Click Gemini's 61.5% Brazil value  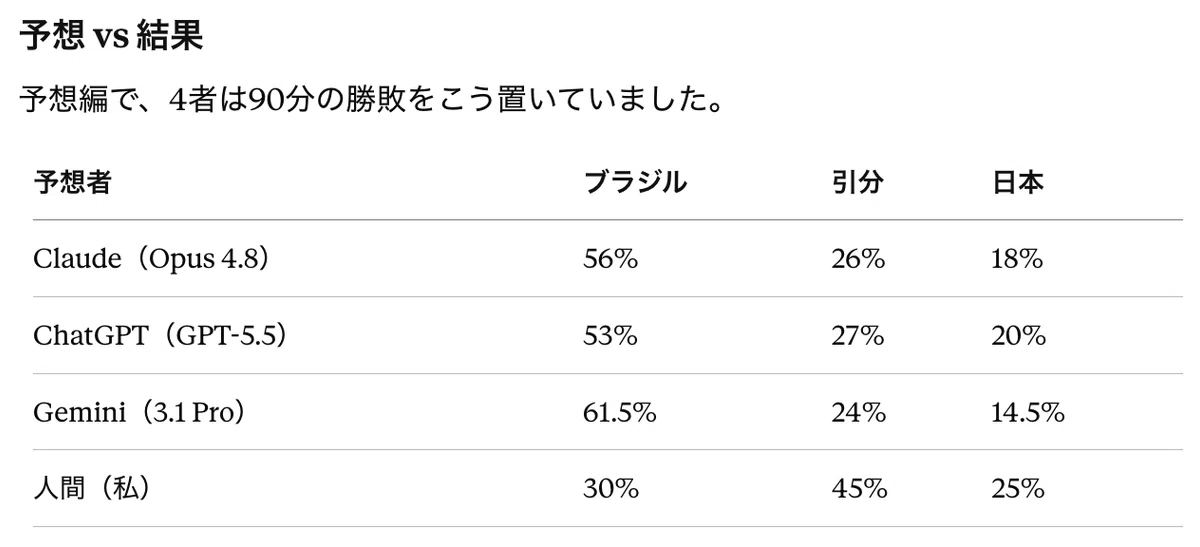pos(620,412)
